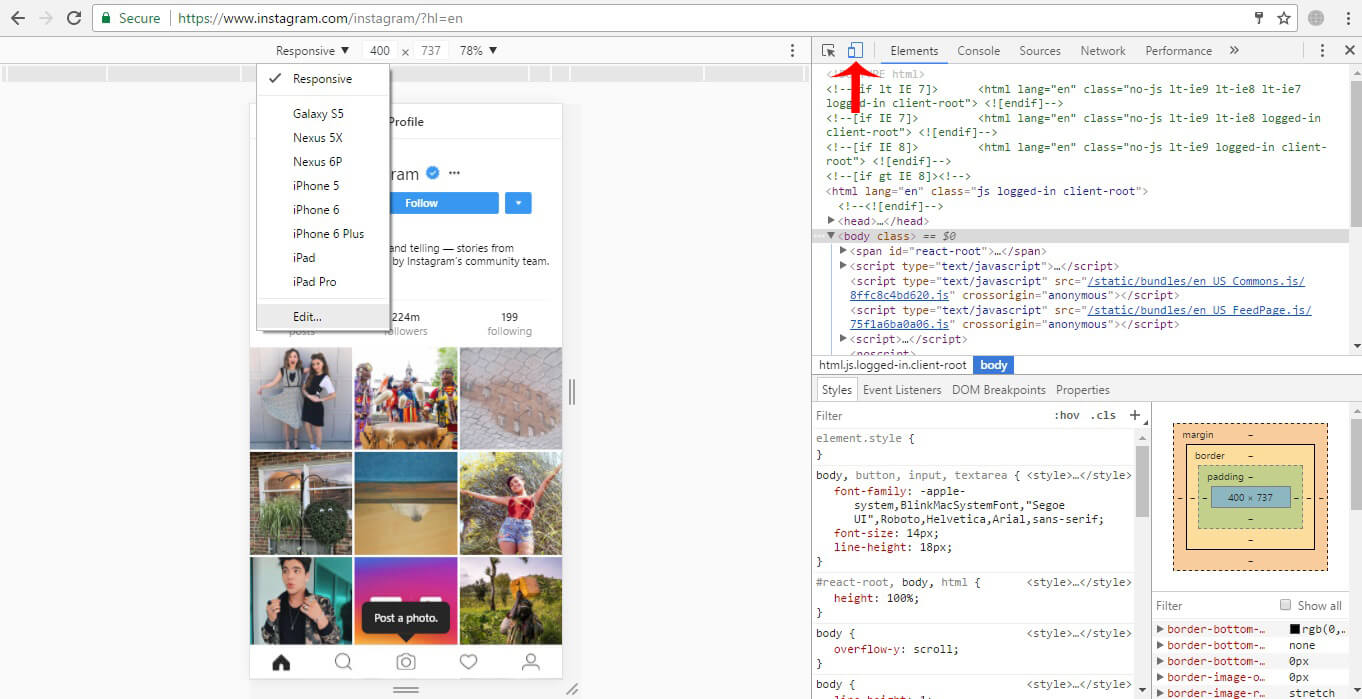The width and height of the screenshot is (1362, 699).
Task: Click the viewport height field showing 737
Action: pyautogui.click(x=431, y=50)
